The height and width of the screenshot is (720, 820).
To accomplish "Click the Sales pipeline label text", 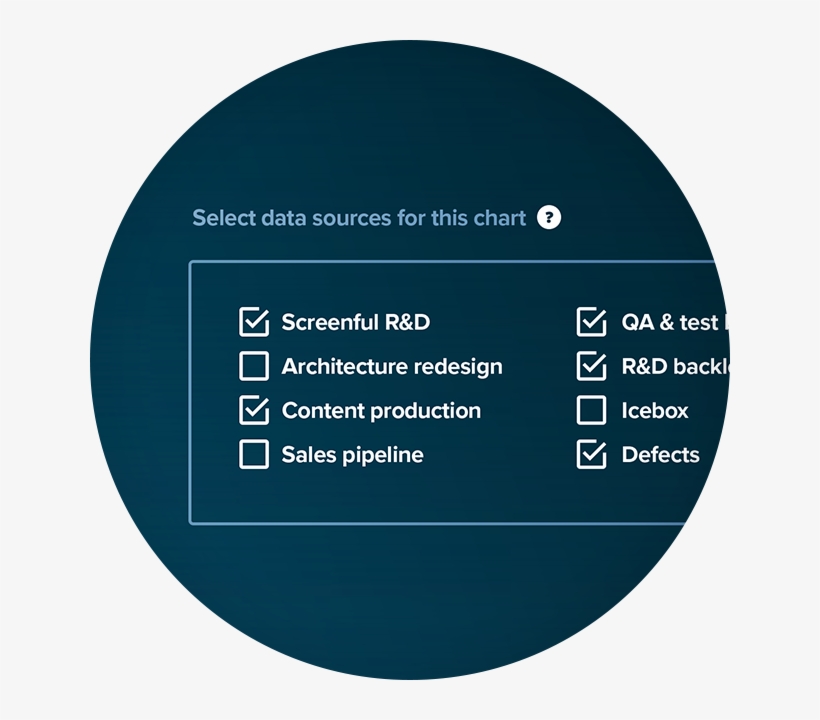I will coord(352,455).
